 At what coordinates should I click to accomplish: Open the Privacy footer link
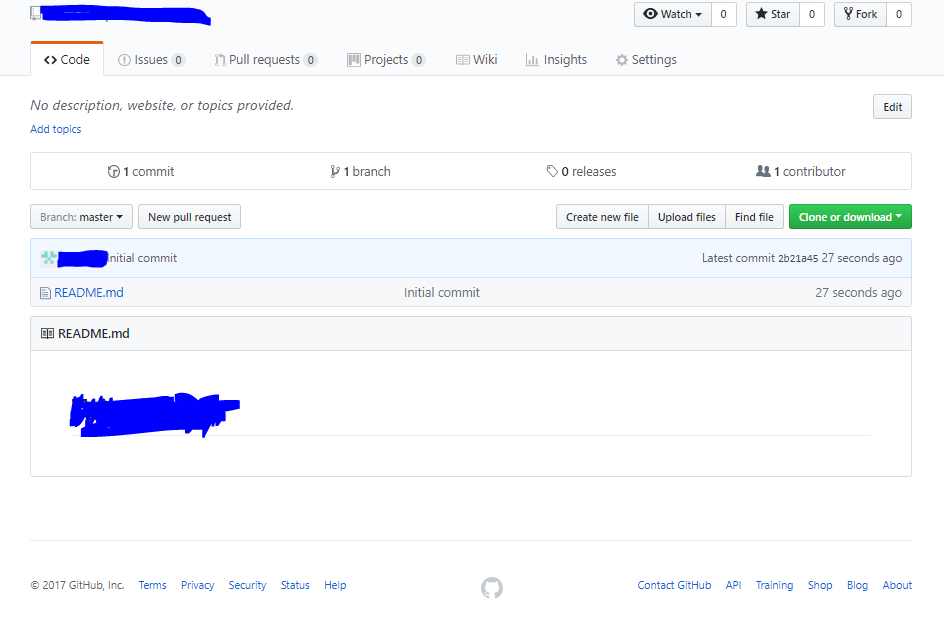(197, 585)
